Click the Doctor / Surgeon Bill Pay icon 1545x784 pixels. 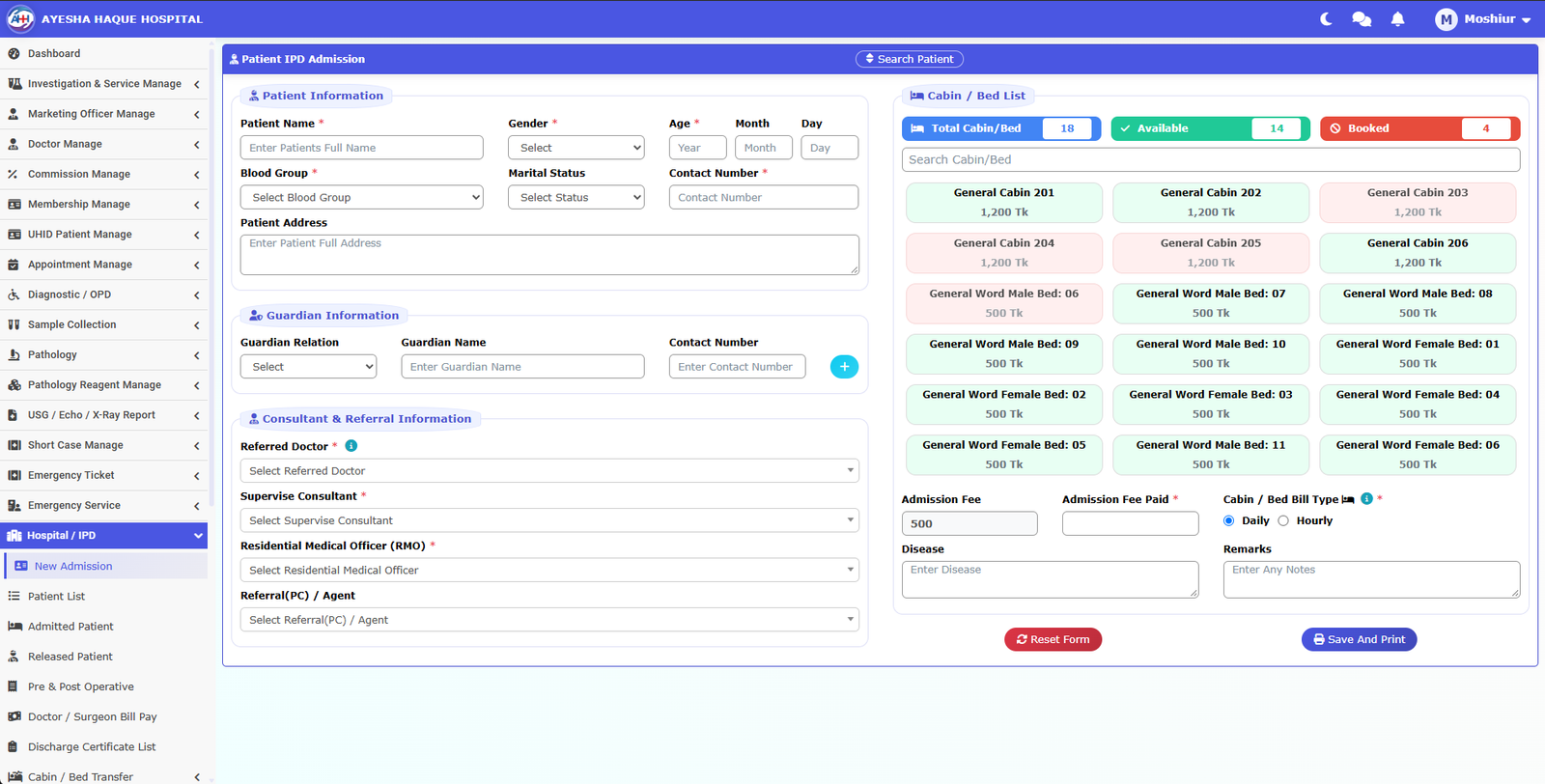pos(14,716)
